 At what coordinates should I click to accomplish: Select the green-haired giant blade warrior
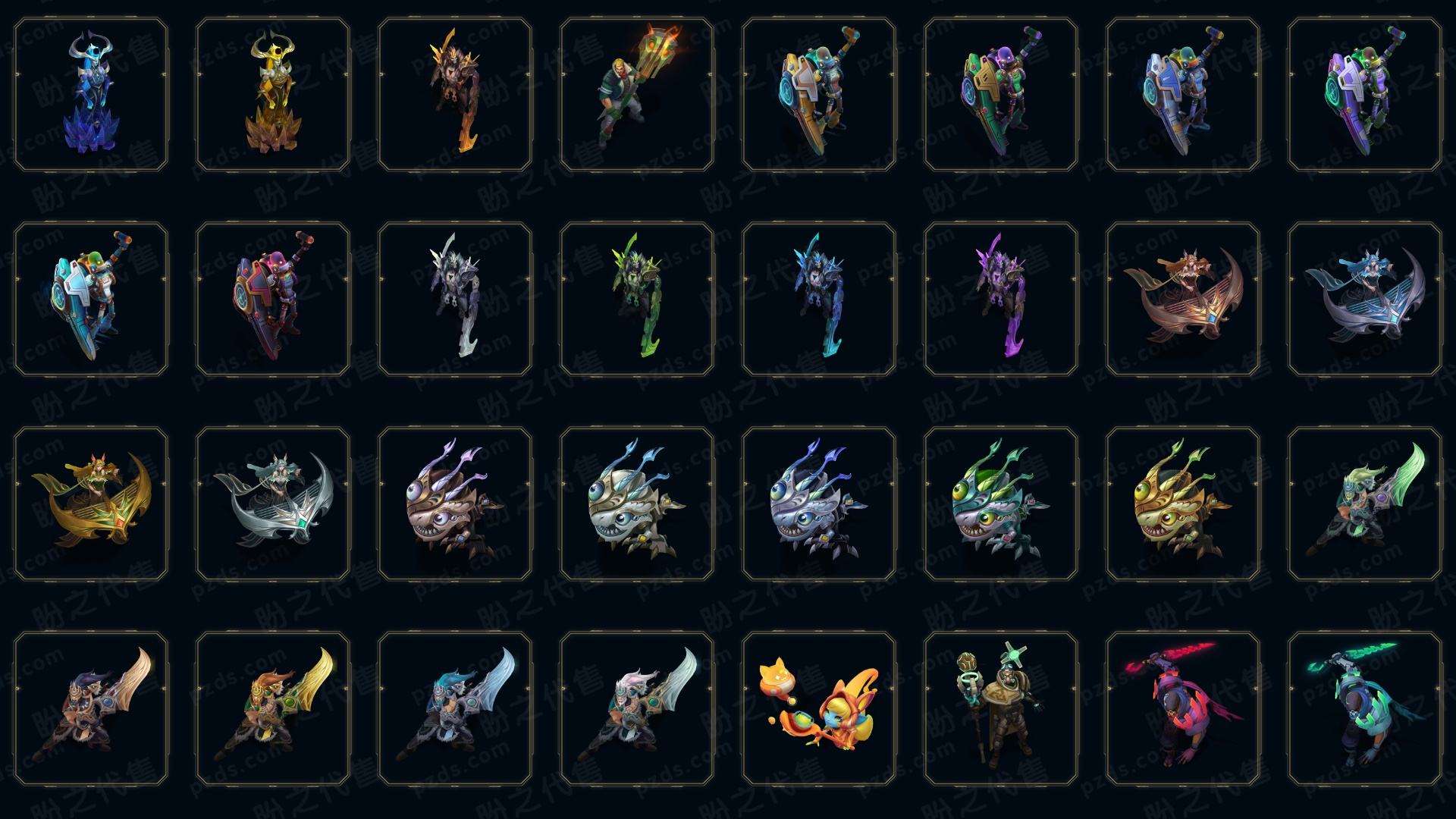(1365, 504)
